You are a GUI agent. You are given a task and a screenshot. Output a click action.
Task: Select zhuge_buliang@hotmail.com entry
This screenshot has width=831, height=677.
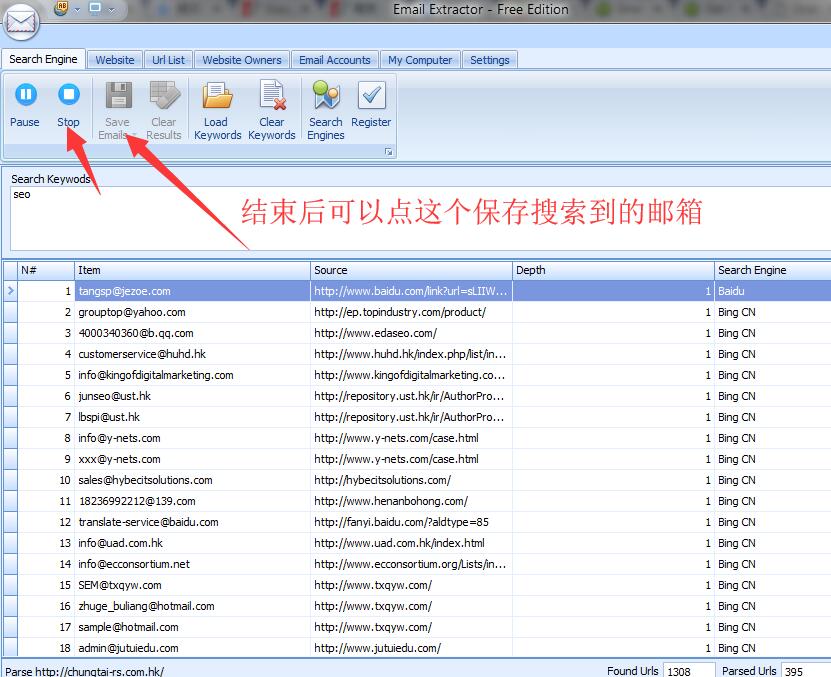(x=146, y=606)
